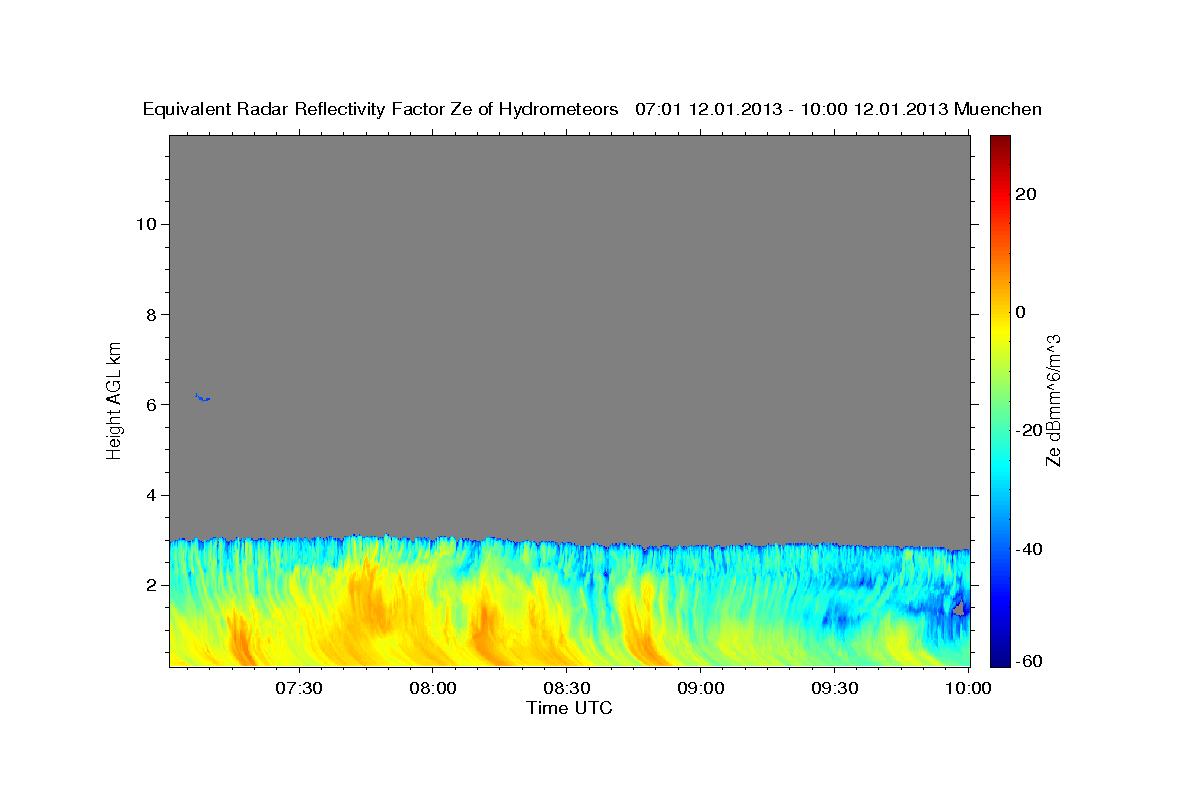Click the height tick label 2
The image size is (1200, 800).
coord(150,585)
